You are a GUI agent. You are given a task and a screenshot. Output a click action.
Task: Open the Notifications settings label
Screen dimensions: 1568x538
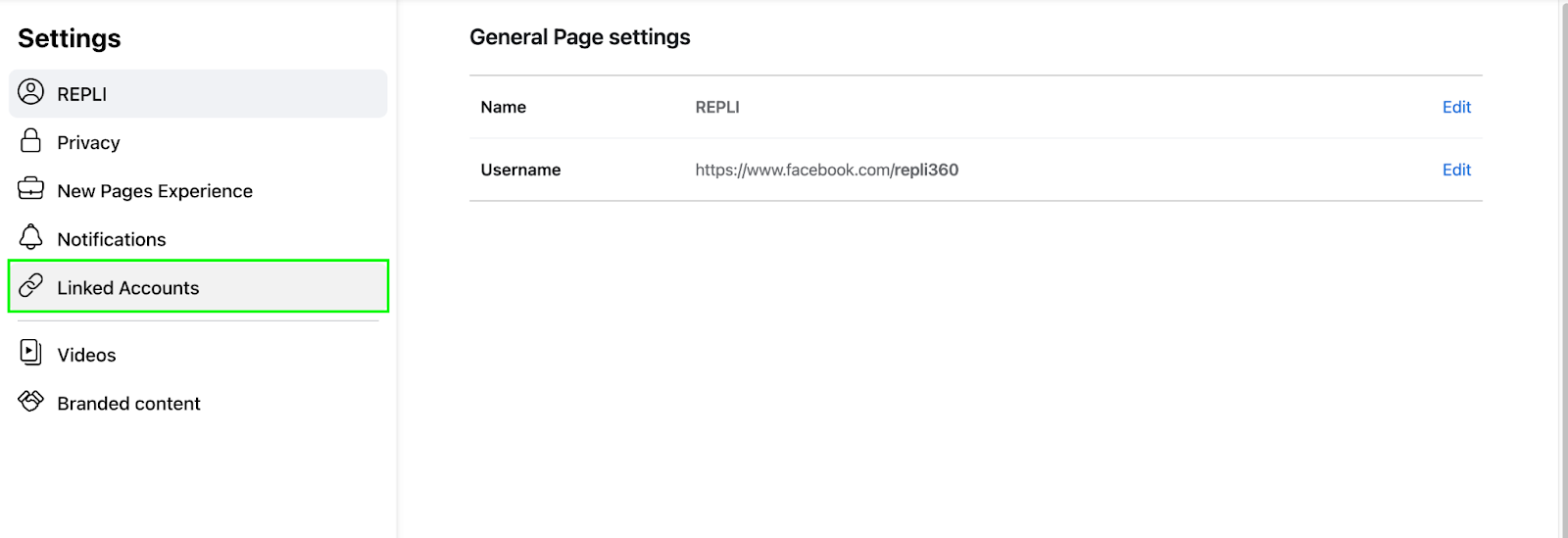[112, 239]
